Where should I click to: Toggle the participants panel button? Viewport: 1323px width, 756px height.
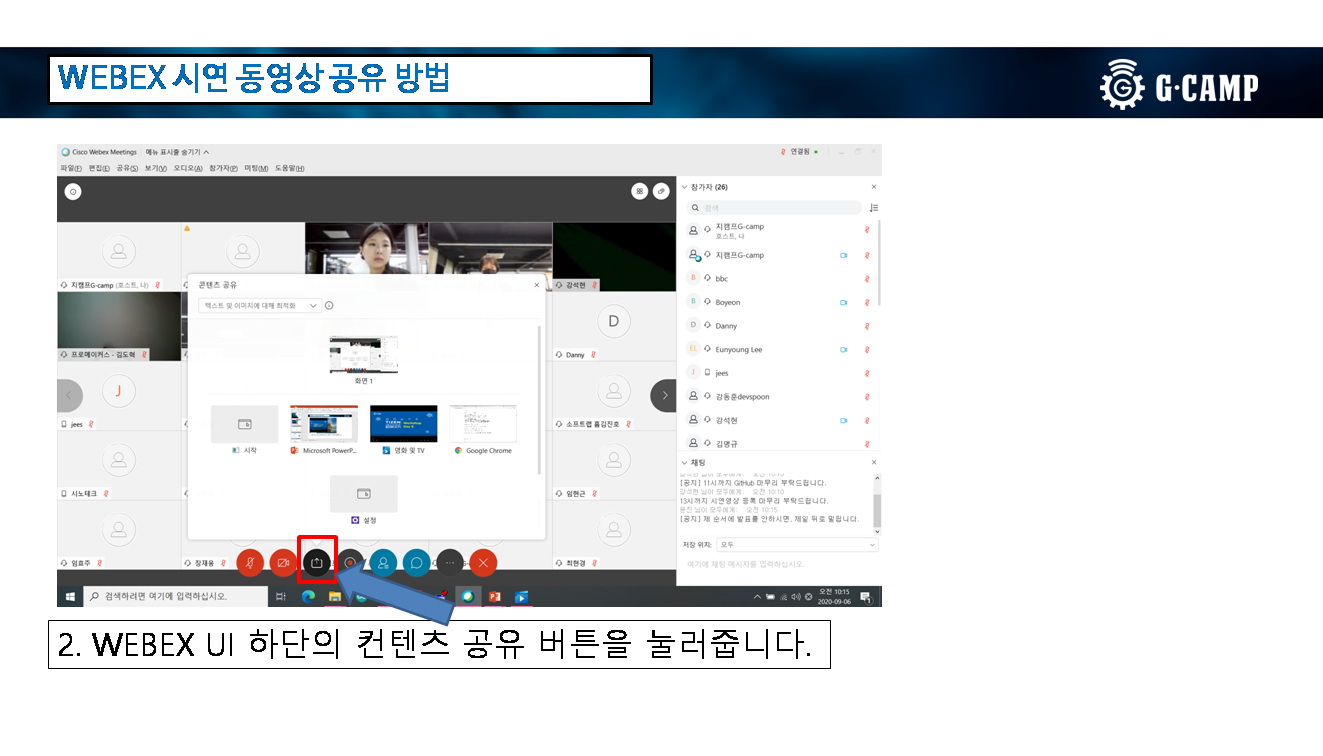click(383, 563)
